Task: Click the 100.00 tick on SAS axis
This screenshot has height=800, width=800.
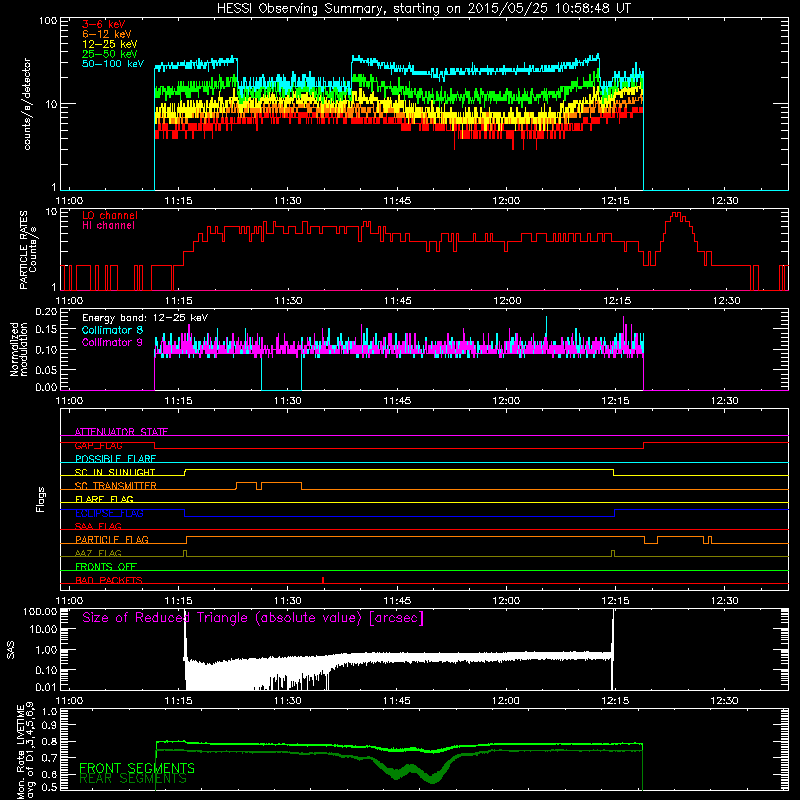Action: point(40,612)
